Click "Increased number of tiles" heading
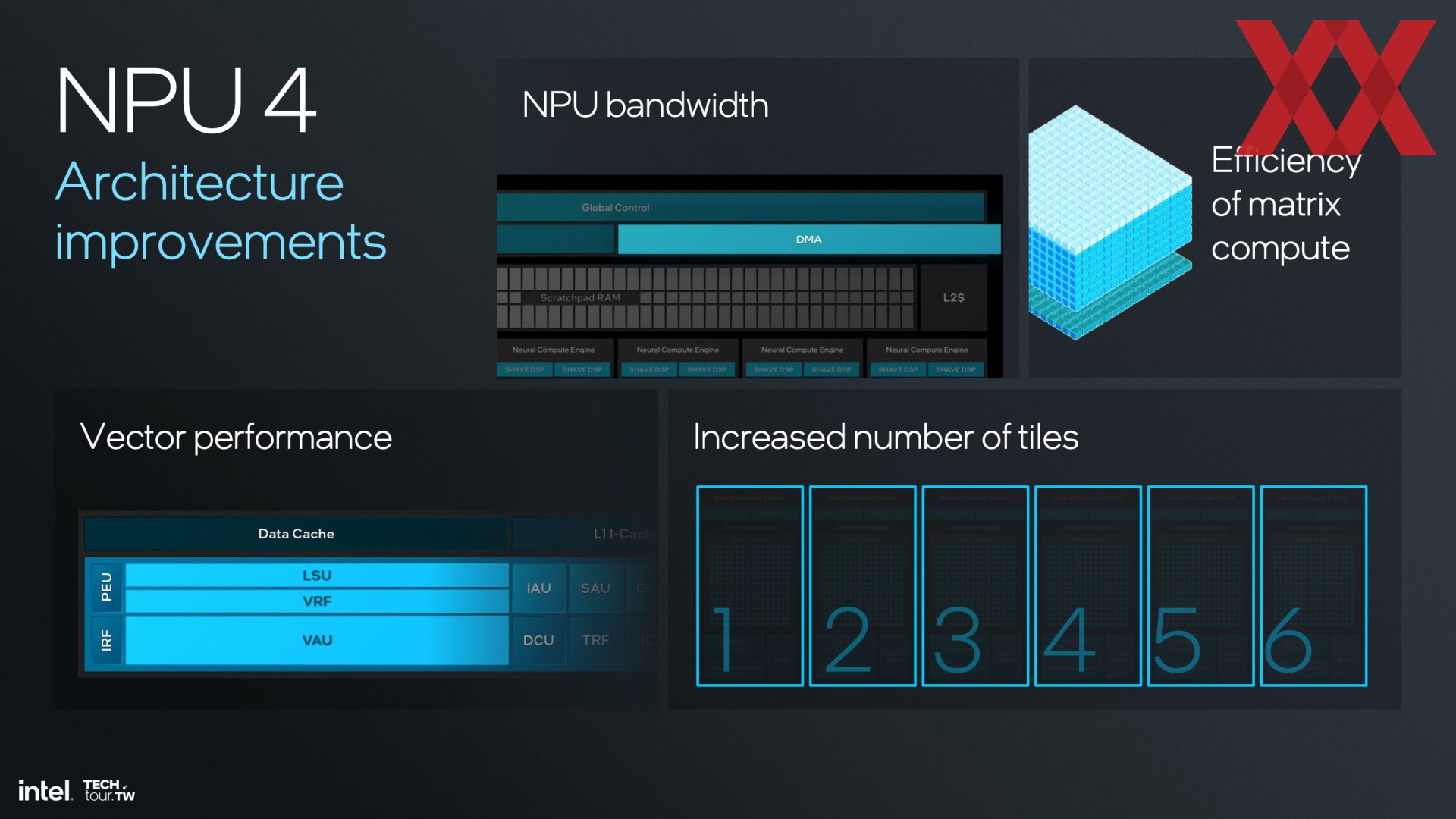The width and height of the screenshot is (1456, 819). pos(886,438)
